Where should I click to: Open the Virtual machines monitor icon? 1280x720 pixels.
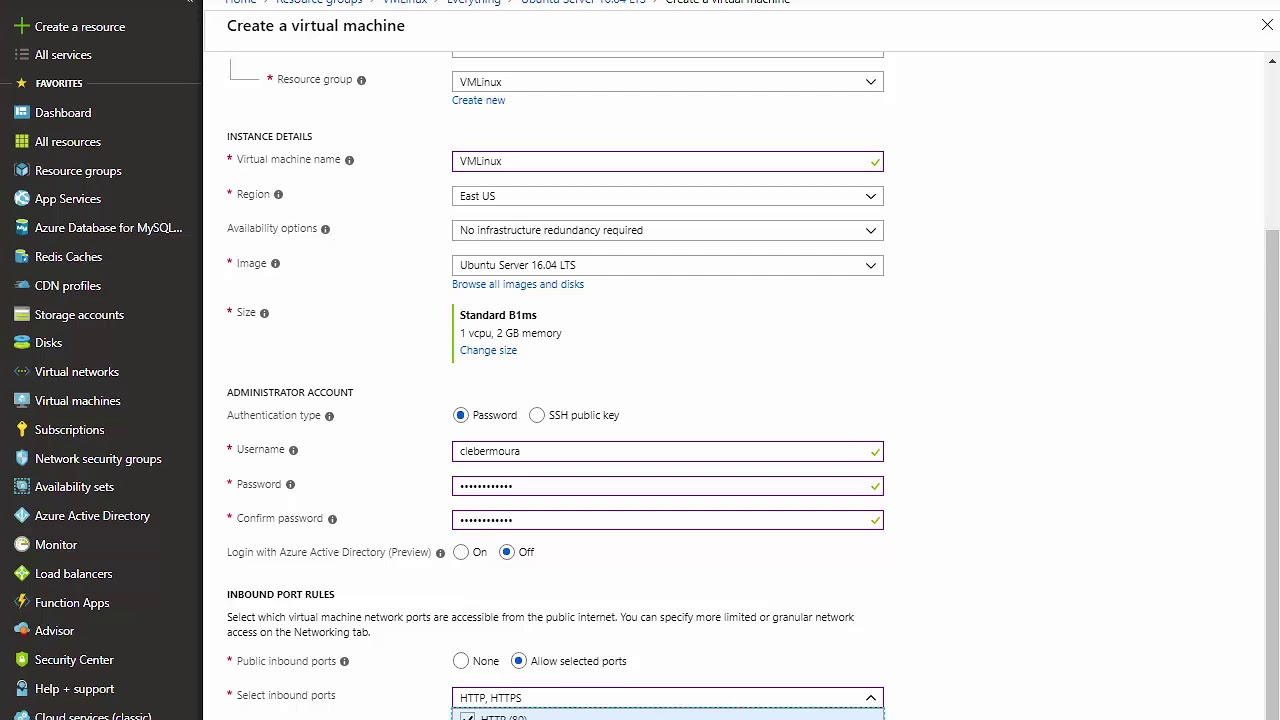click(22, 401)
